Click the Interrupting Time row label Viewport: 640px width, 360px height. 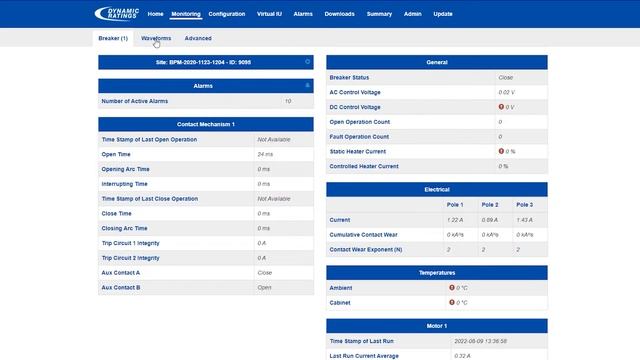click(x=124, y=184)
